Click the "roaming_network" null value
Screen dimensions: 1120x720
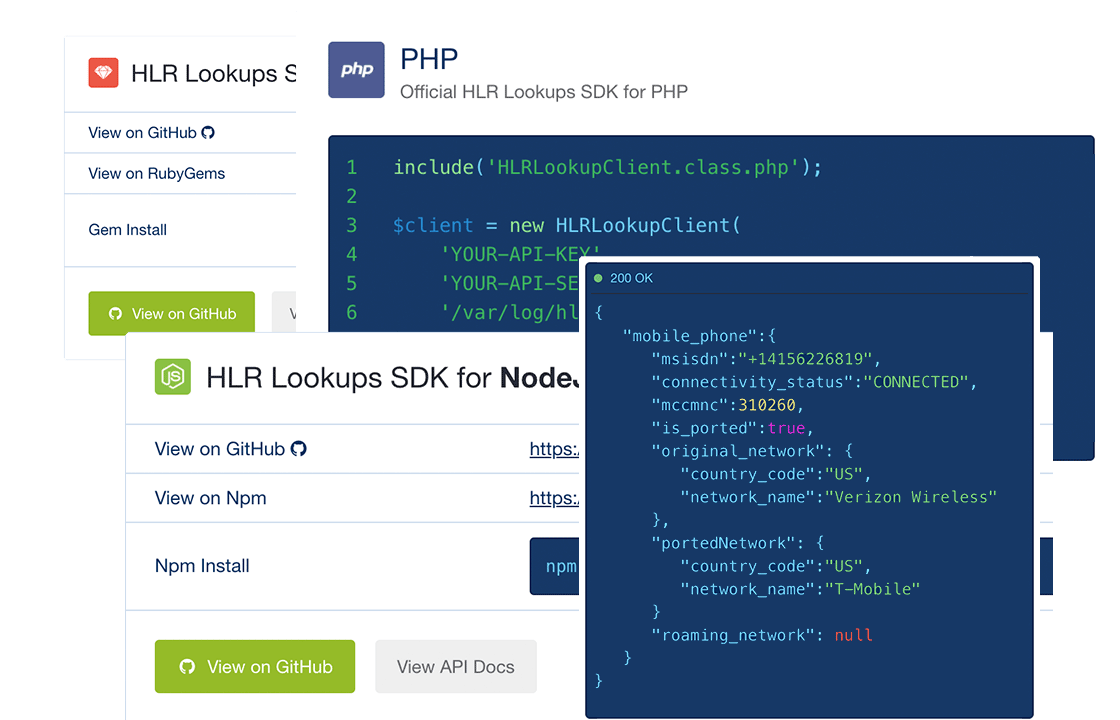coord(854,635)
